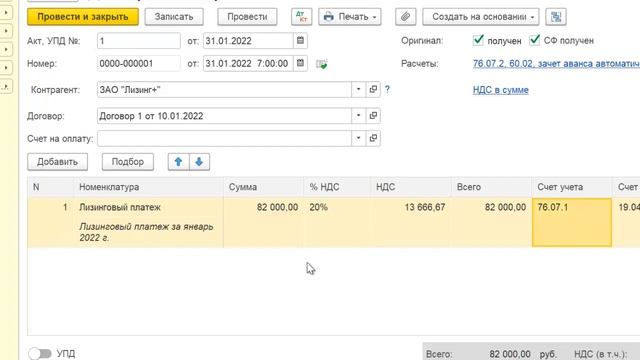Screen dimensions: 640x360
Task: Toggle the СФ получен checkbox
Action: [534, 40]
